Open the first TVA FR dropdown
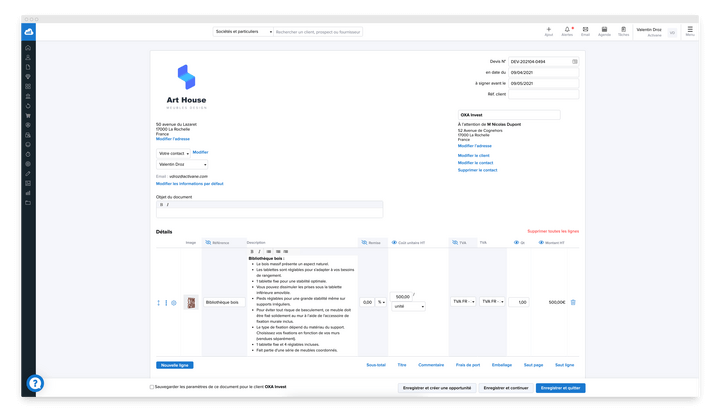720x412 pixels. 463,302
